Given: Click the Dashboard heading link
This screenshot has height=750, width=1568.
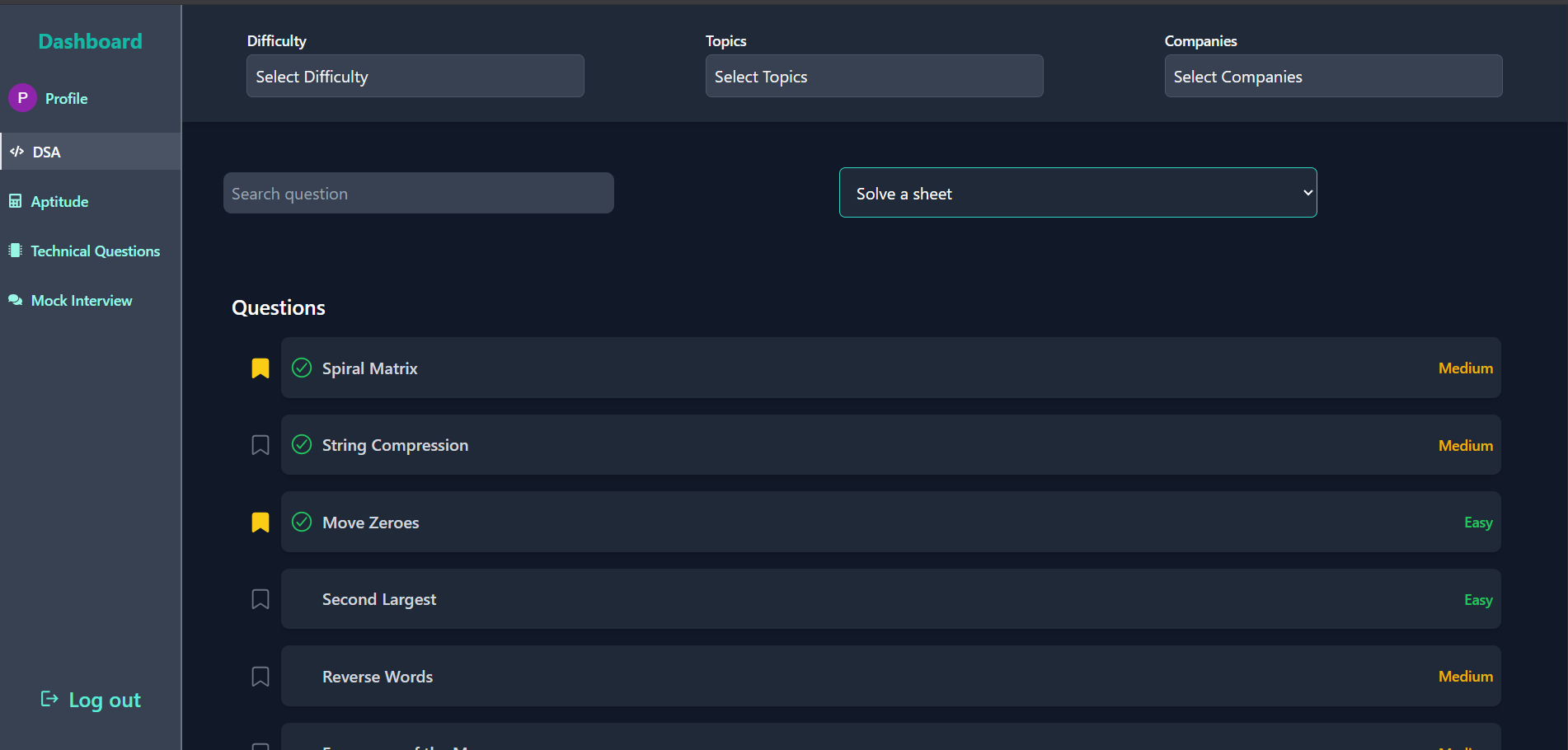Looking at the screenshot, I should [x=90, y=41].
